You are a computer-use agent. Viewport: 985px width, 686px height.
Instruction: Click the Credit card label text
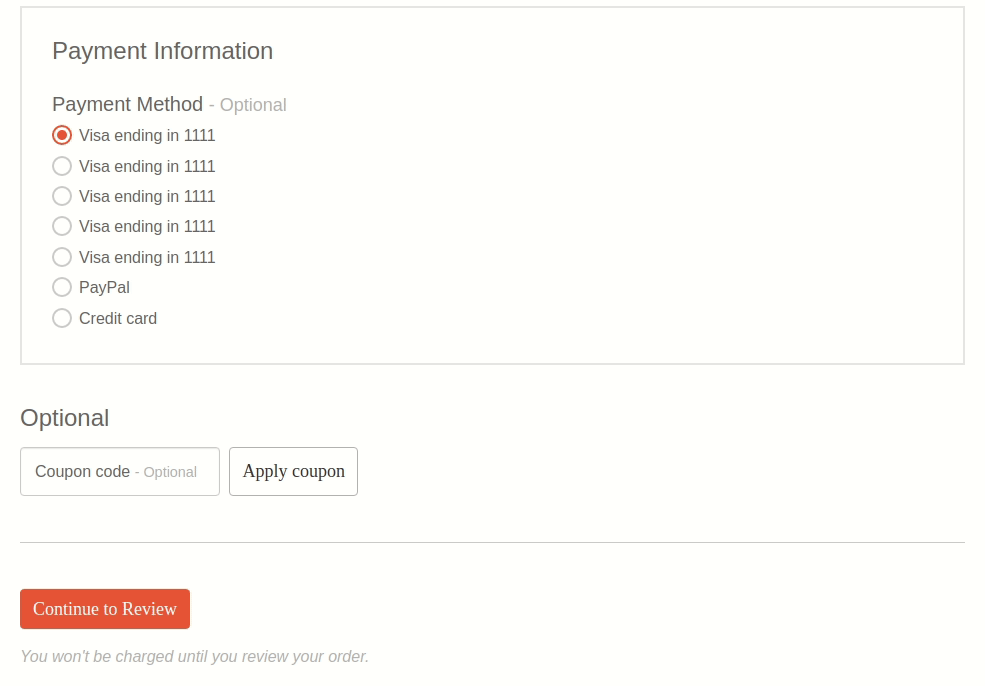coord(118,318)
